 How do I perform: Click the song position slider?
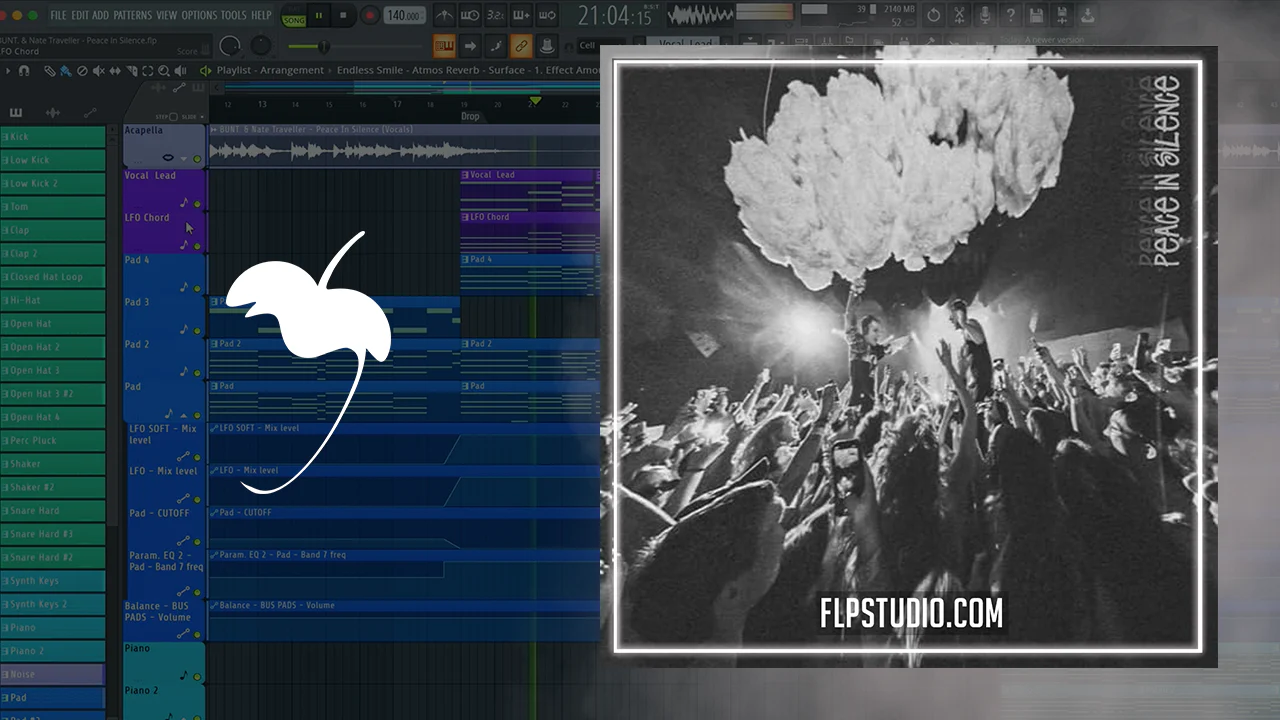point(353,47)
